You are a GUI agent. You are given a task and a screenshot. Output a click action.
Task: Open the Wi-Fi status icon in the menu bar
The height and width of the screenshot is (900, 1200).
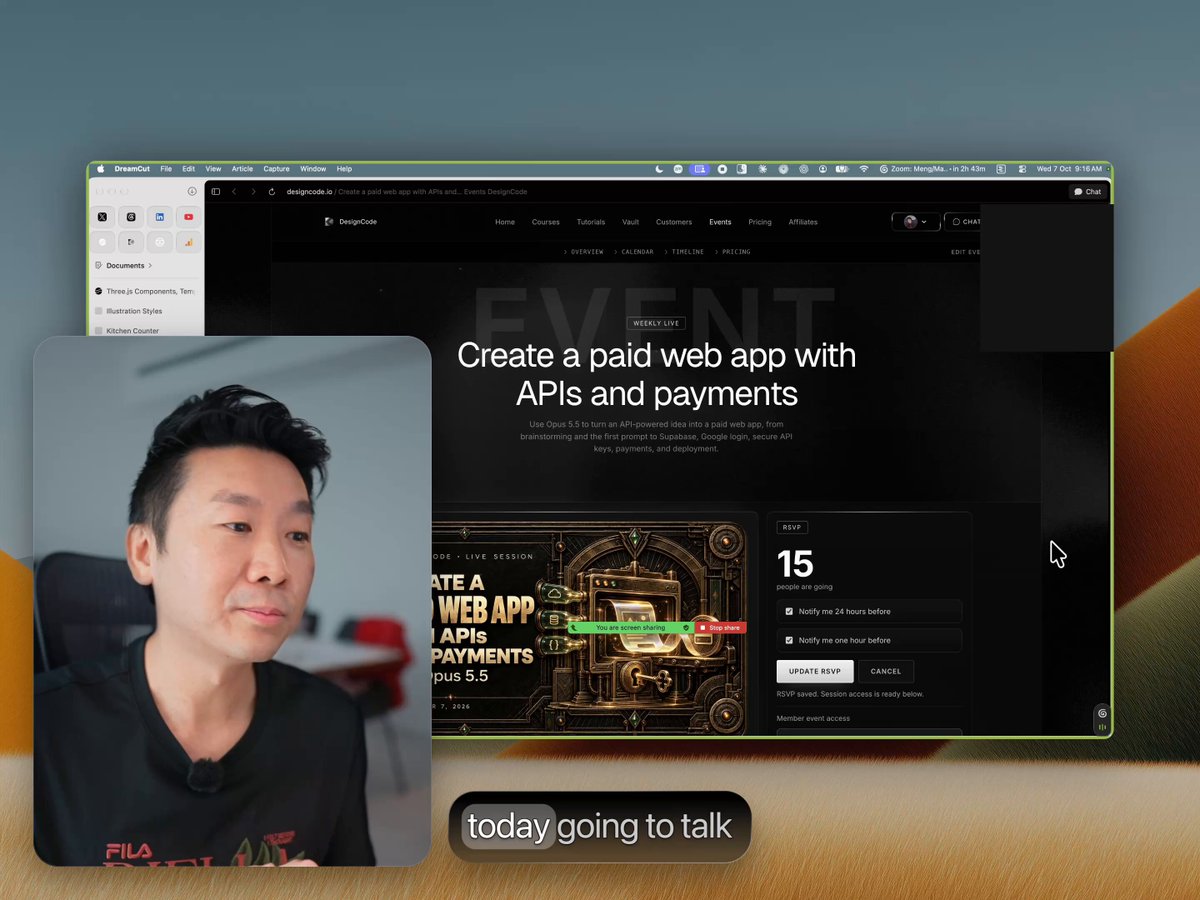pos(864,169)
